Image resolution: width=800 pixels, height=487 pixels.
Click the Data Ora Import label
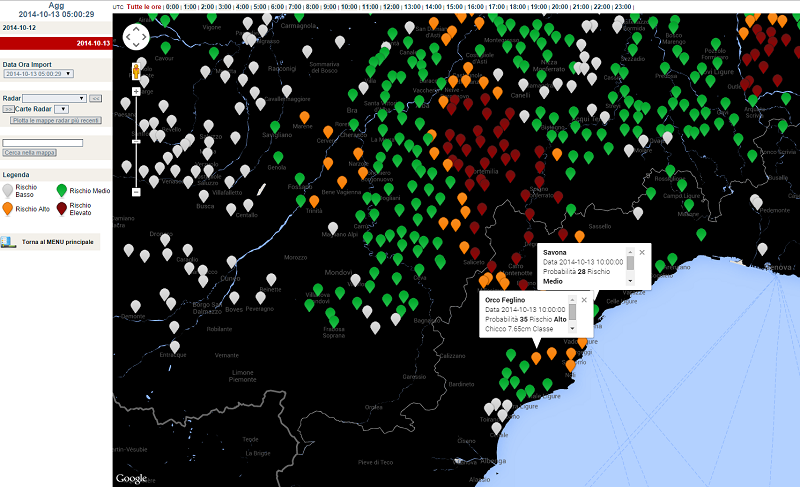click(x=27, y=64)
